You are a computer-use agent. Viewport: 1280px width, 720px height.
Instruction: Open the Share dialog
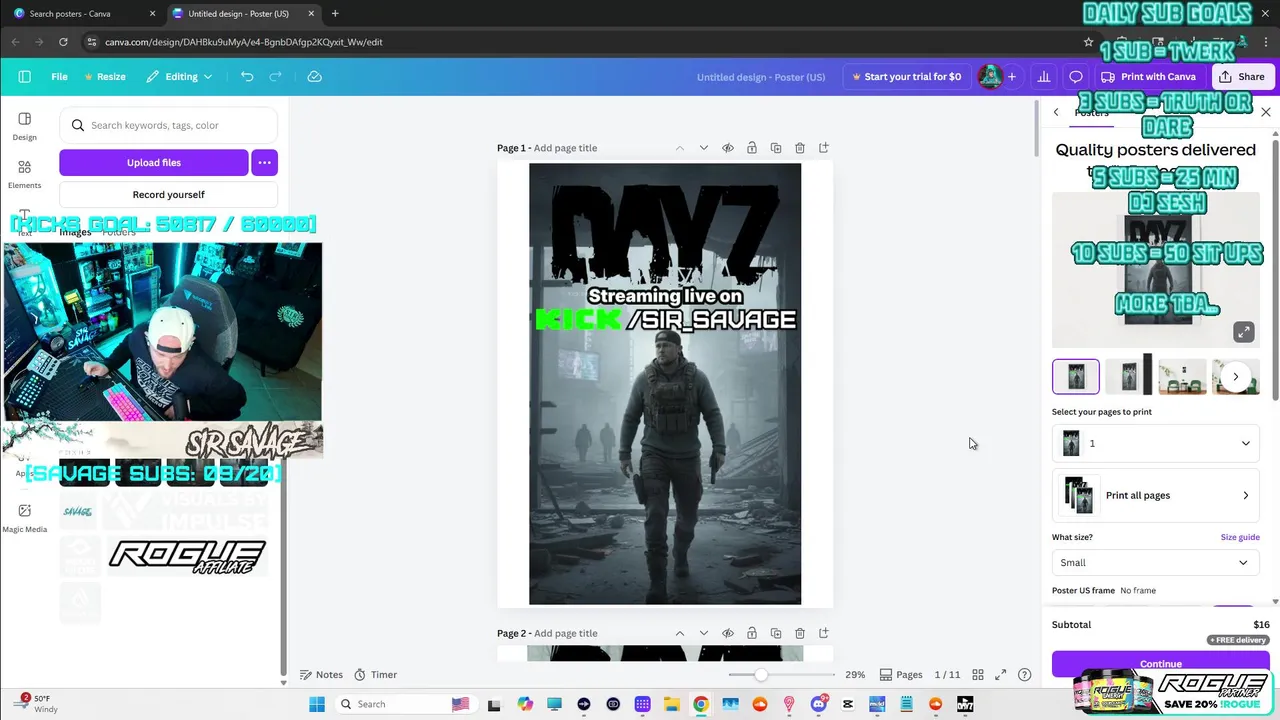pyautogui.click(x=1242, y=76)
